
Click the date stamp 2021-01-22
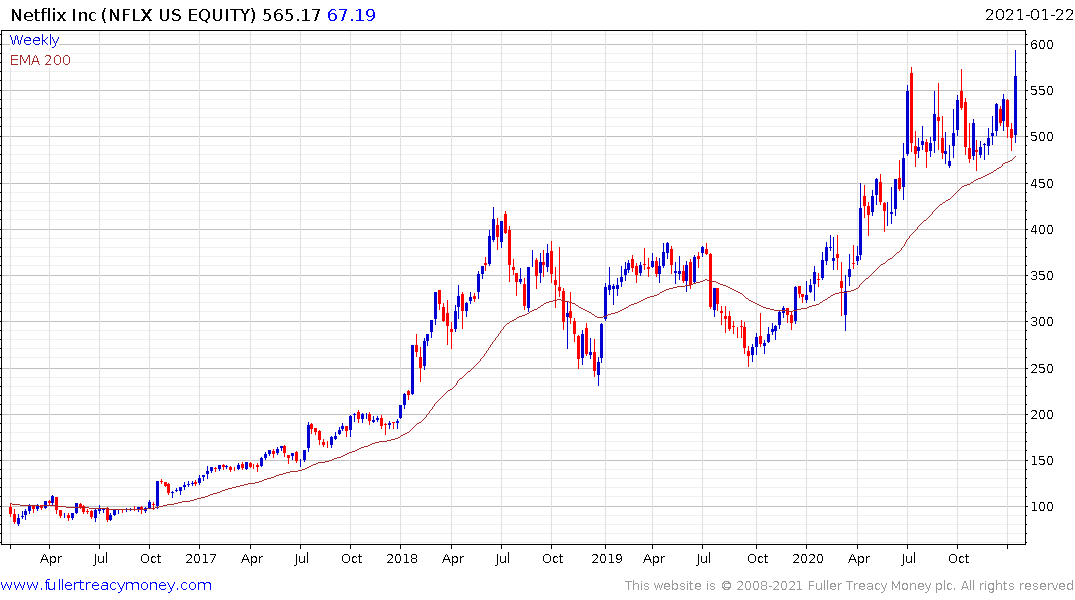pyautogui.click(x=1029, y=15)
